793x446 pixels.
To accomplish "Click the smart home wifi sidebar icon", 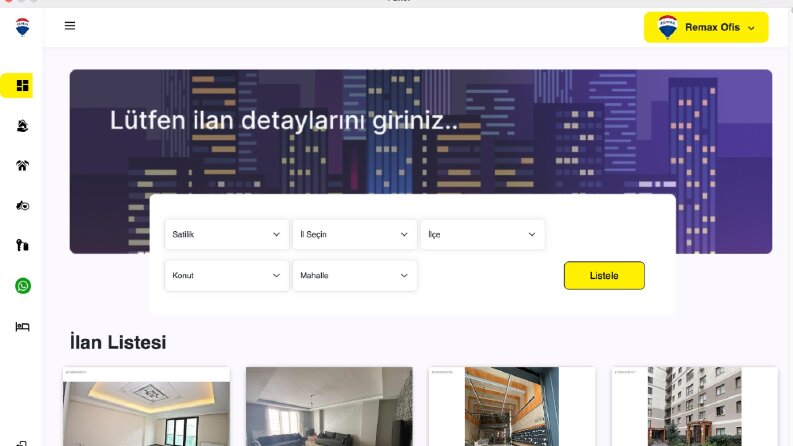I will pos(22,165).
